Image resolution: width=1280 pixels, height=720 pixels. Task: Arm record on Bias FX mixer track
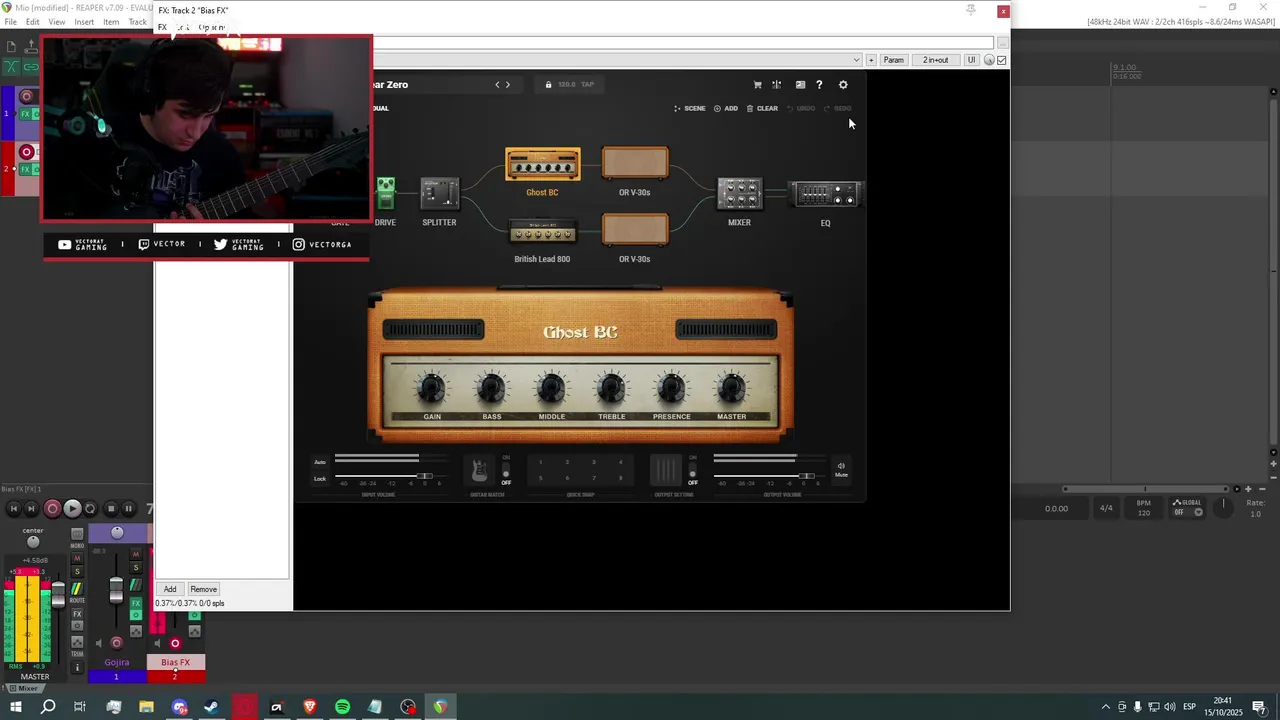click(175, 643)
